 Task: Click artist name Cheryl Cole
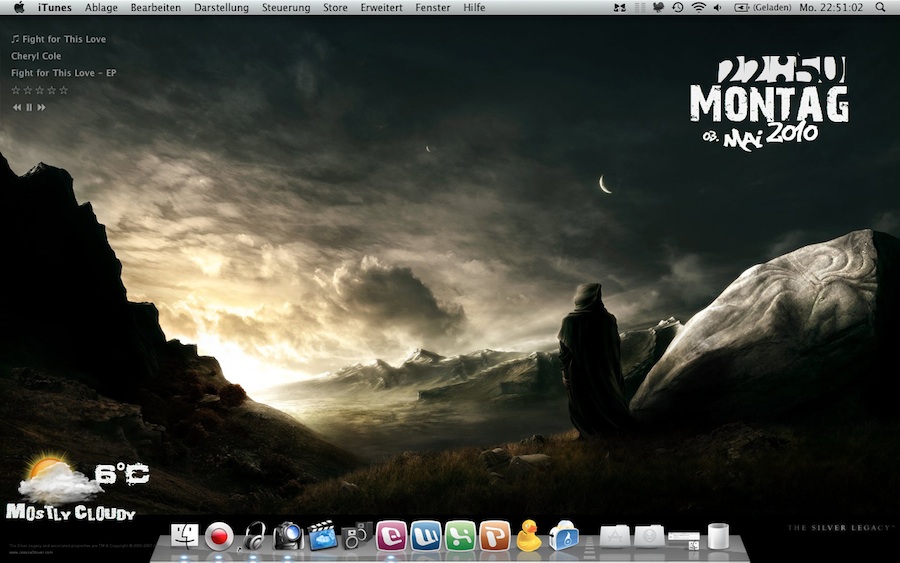click(x=36, y=56)
